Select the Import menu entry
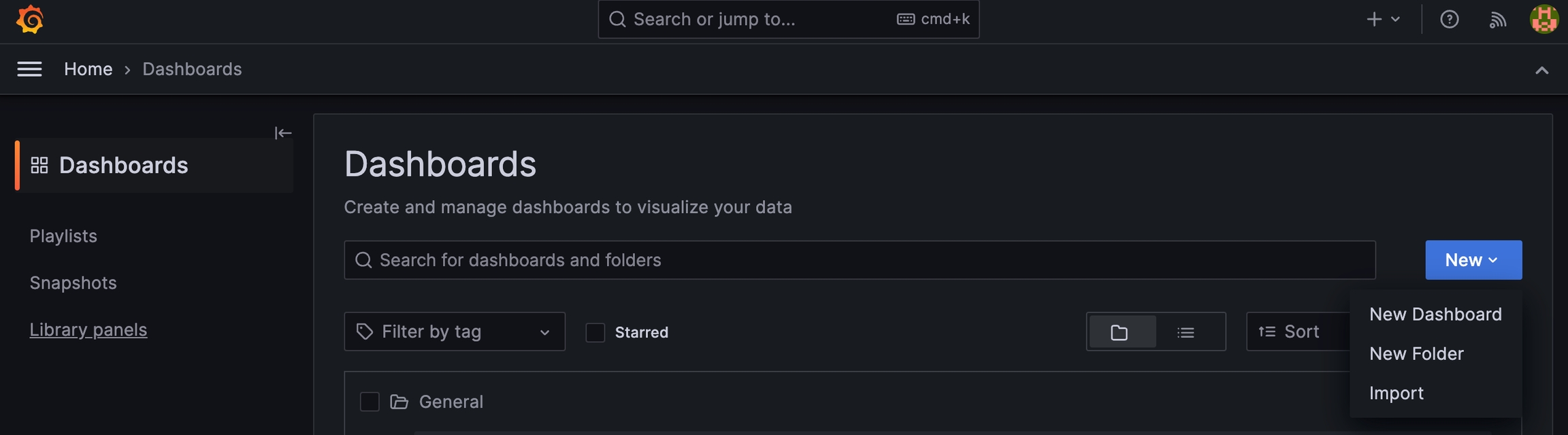The width and height of the screenshot is (1568, 435). tap(1396, 393)
